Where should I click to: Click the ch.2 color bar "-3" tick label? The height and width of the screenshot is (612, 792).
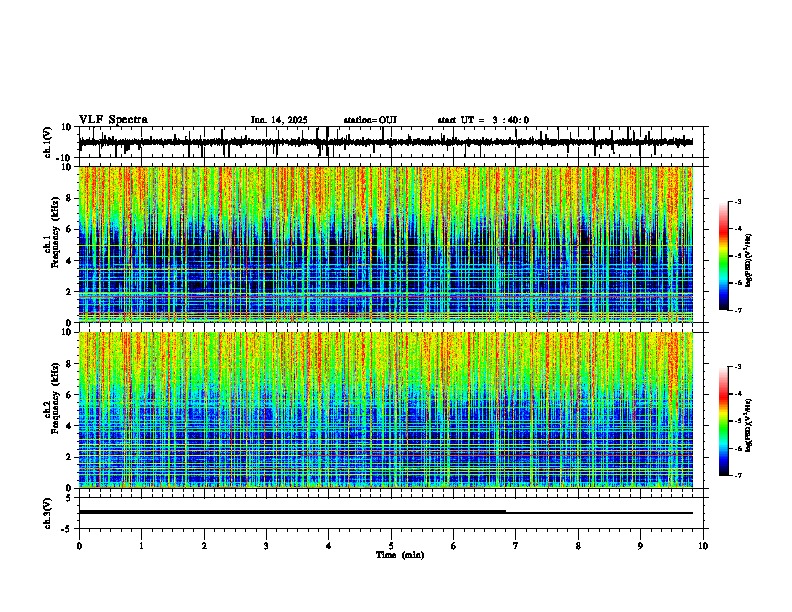pos(738,367)
